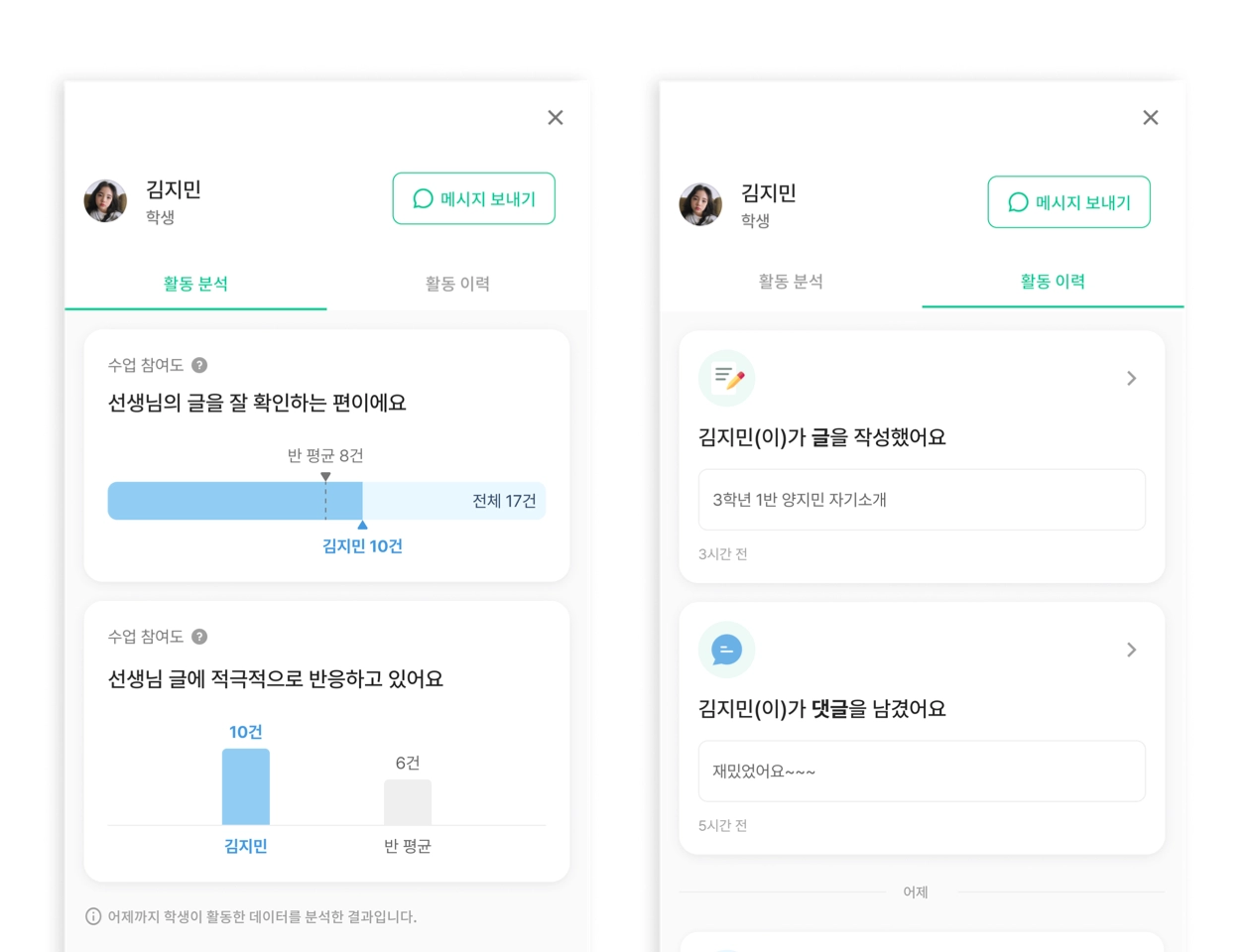The width and height of the screenshot is (1250, 952).
Task: Select 활동 분석 tab in left panel
Action: [195, 284]
